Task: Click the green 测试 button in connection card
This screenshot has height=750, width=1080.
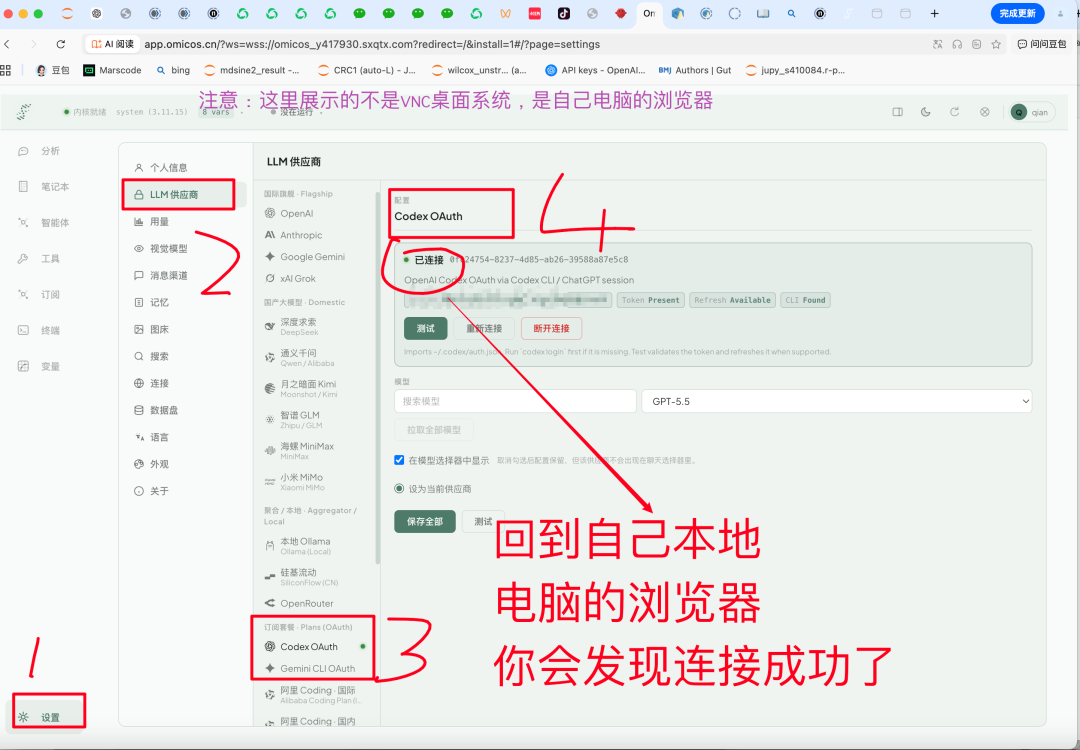Action: pyautogui.click(x=426, y=329)
